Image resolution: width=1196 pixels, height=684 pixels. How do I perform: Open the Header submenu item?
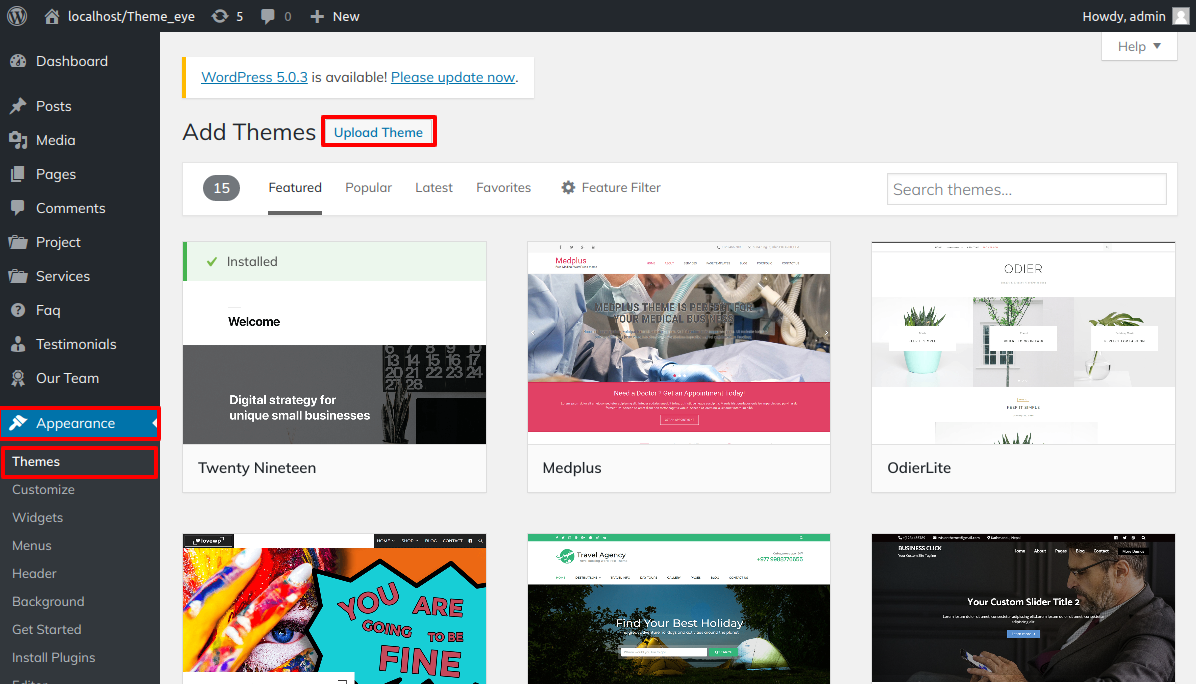pyautogui.click(x=34, y=573)
